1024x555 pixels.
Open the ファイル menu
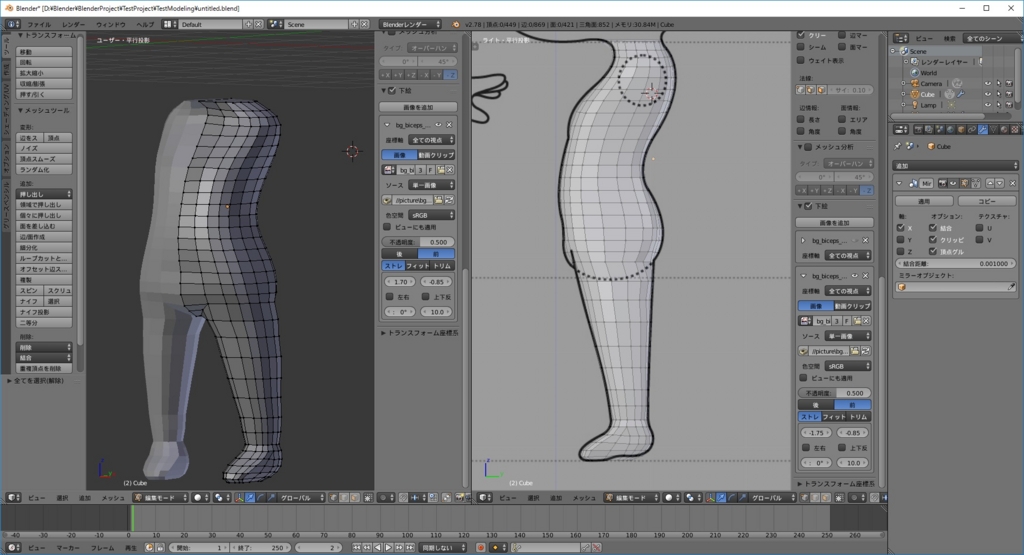pyautogui.click(x=38, y=23)
